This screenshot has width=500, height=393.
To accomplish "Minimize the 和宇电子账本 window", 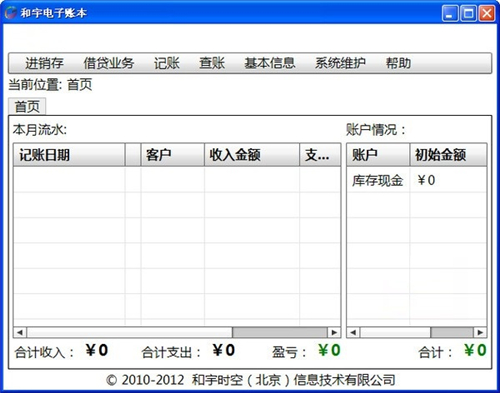I will pos(450,13).
